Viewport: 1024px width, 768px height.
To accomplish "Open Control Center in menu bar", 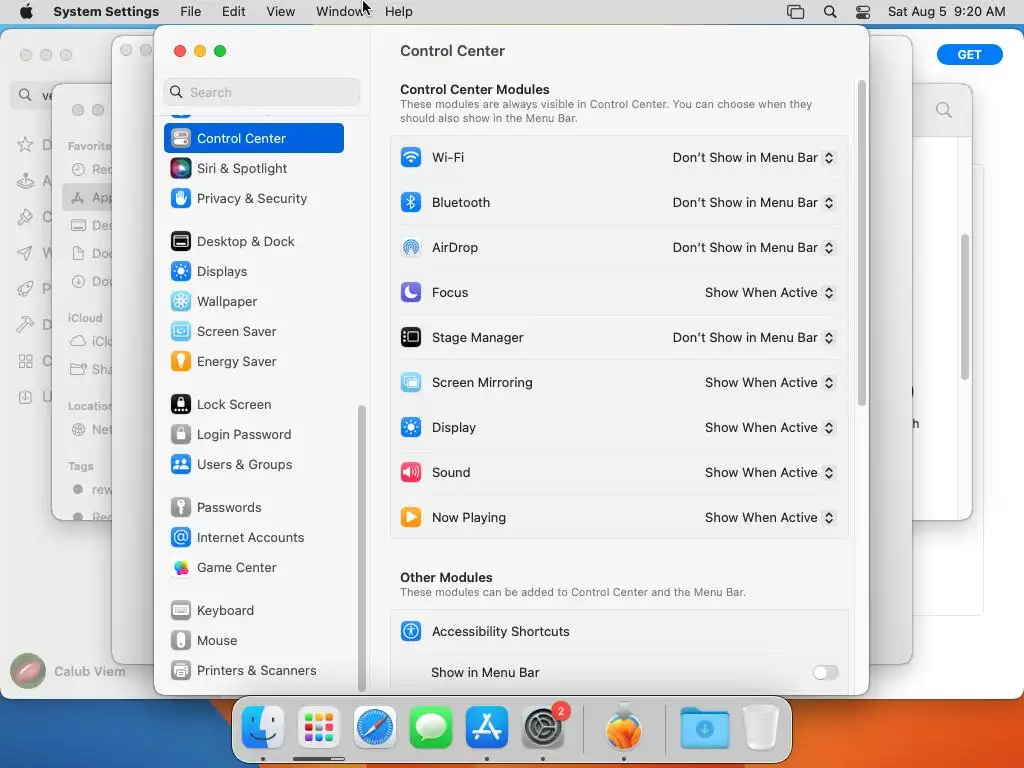I will click(863, 12).
